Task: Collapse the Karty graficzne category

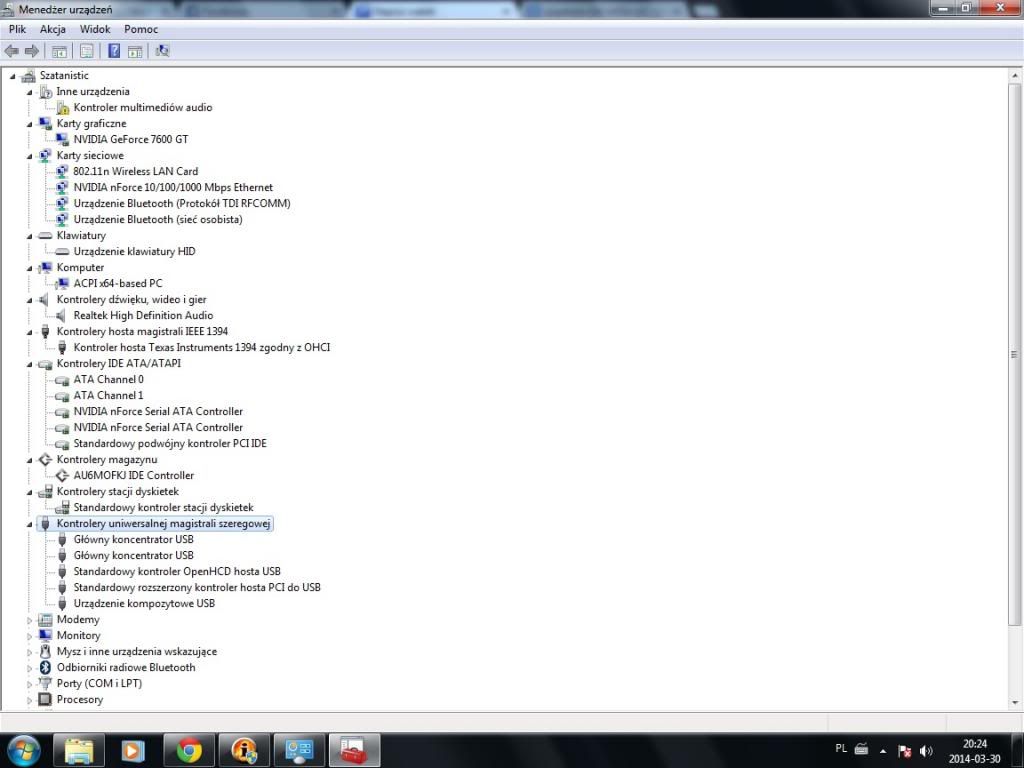Action: 29,124
